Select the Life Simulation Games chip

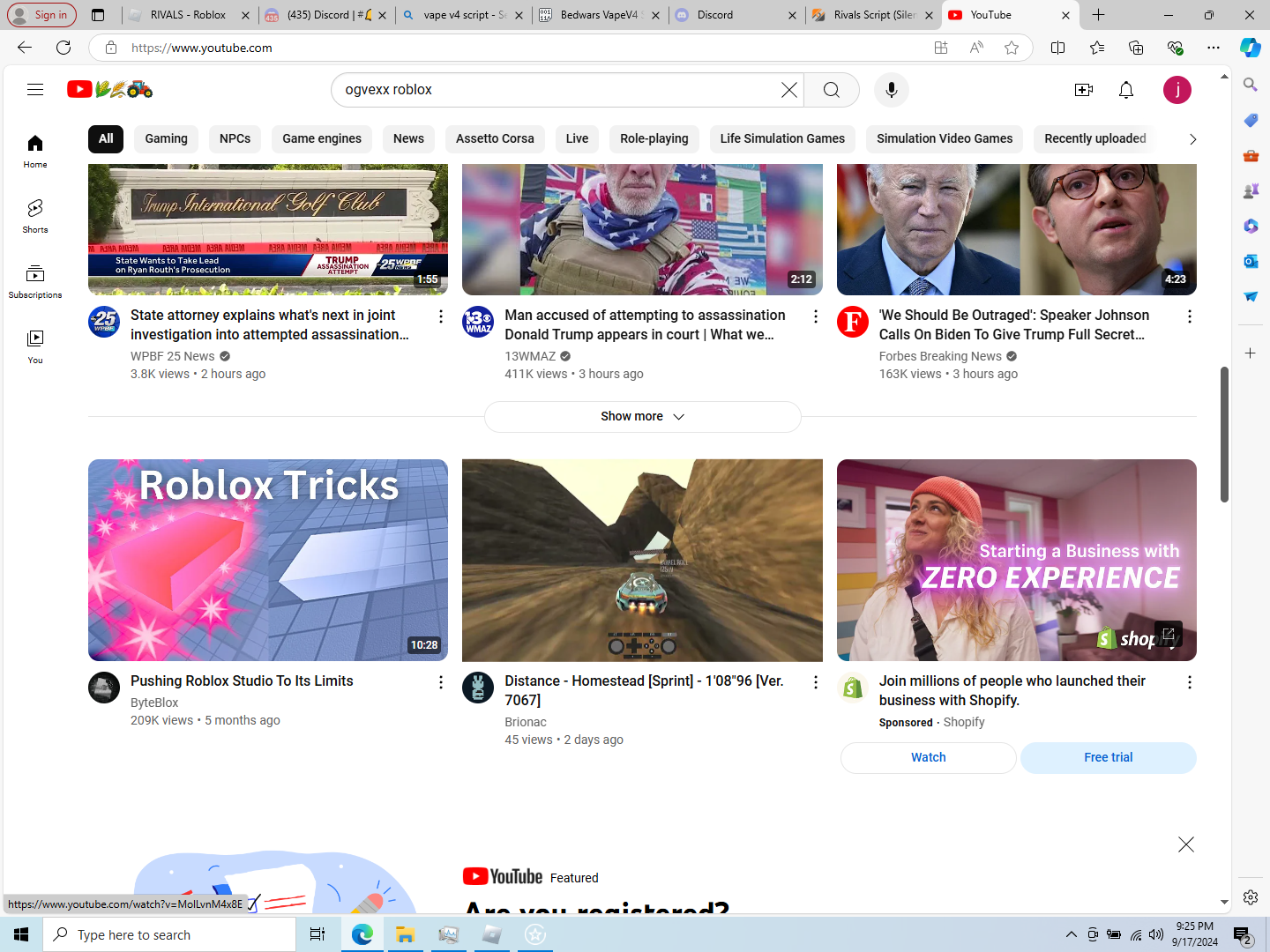[782, 138]
